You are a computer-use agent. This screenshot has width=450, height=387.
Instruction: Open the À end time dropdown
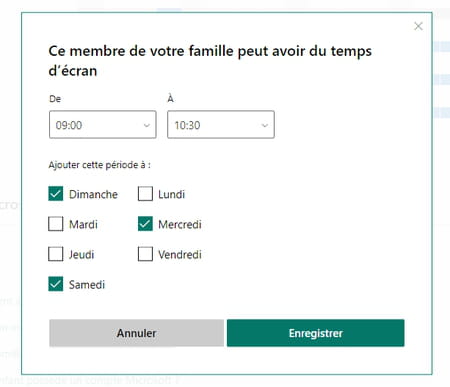221,125
